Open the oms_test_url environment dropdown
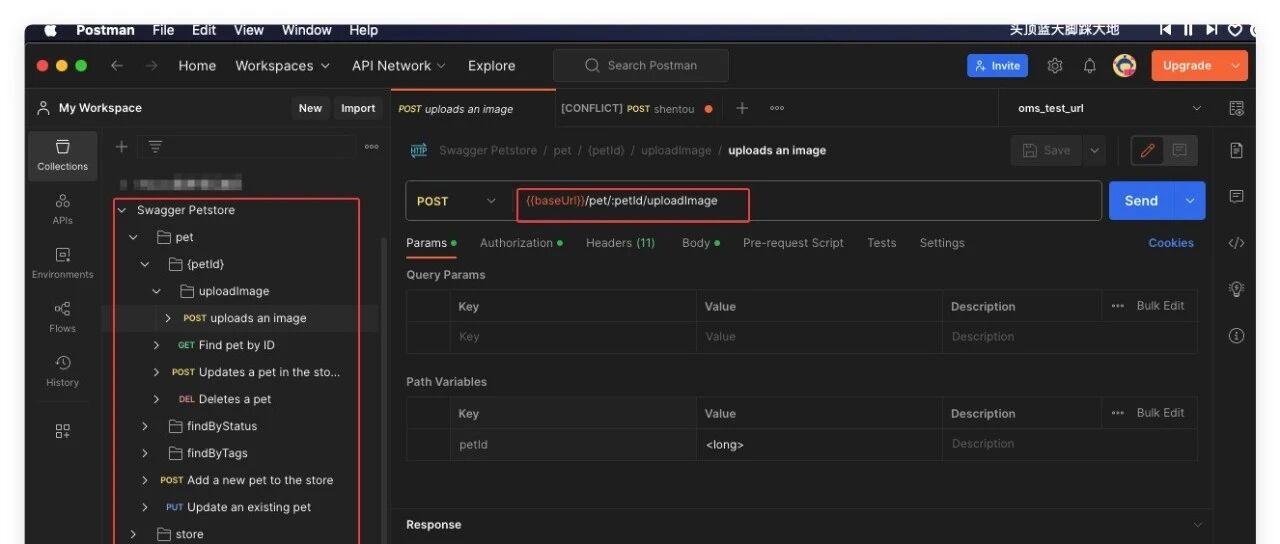 tap(1110, 108)
